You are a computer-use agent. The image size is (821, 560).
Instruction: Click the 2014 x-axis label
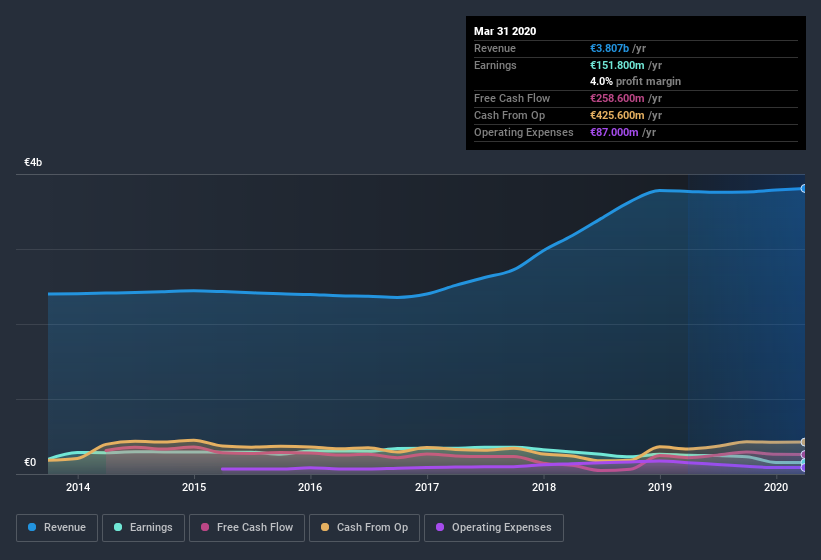[x=78, y=487]
